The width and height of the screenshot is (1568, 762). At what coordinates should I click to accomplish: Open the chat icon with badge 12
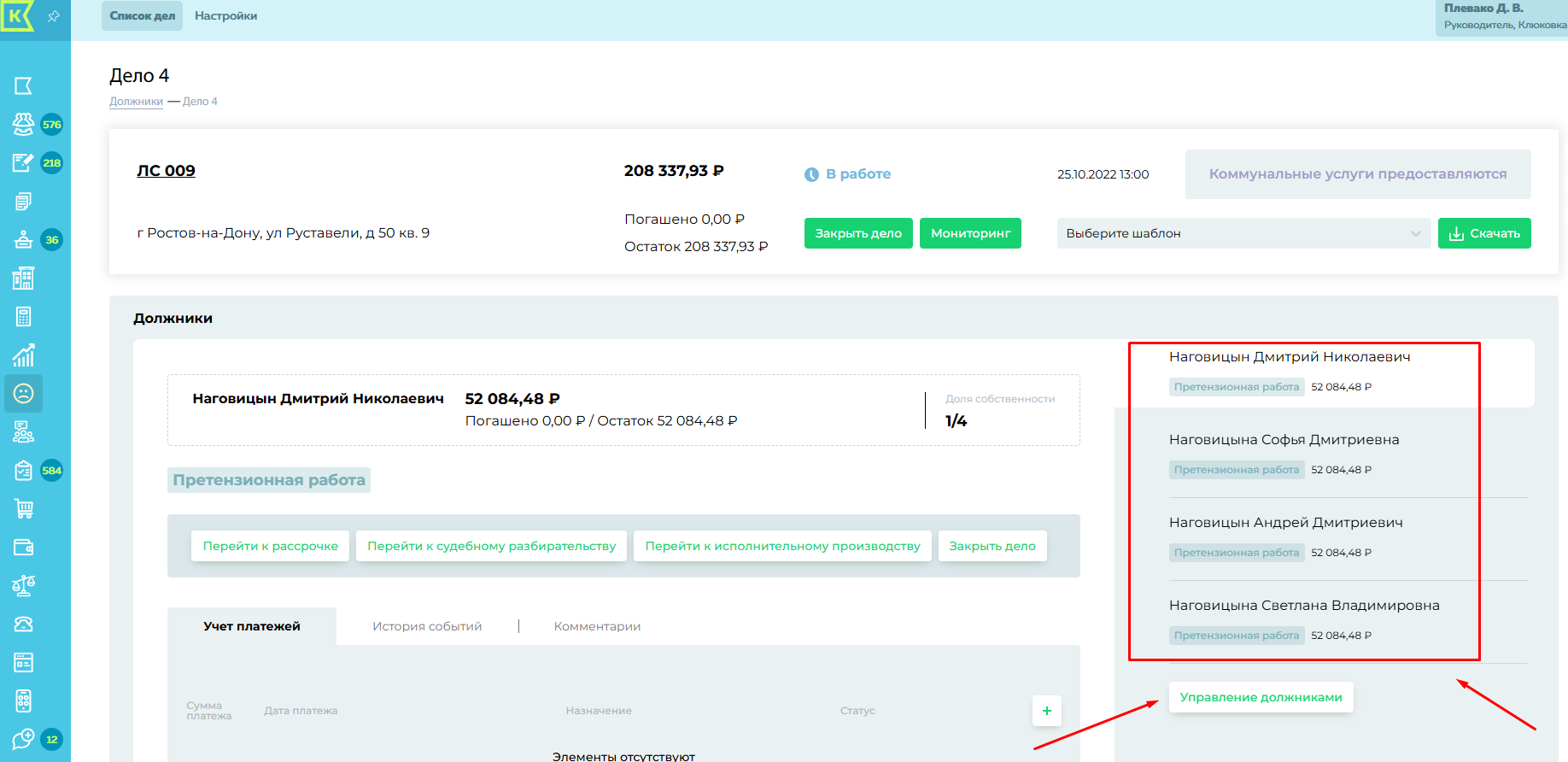(23, 740)
